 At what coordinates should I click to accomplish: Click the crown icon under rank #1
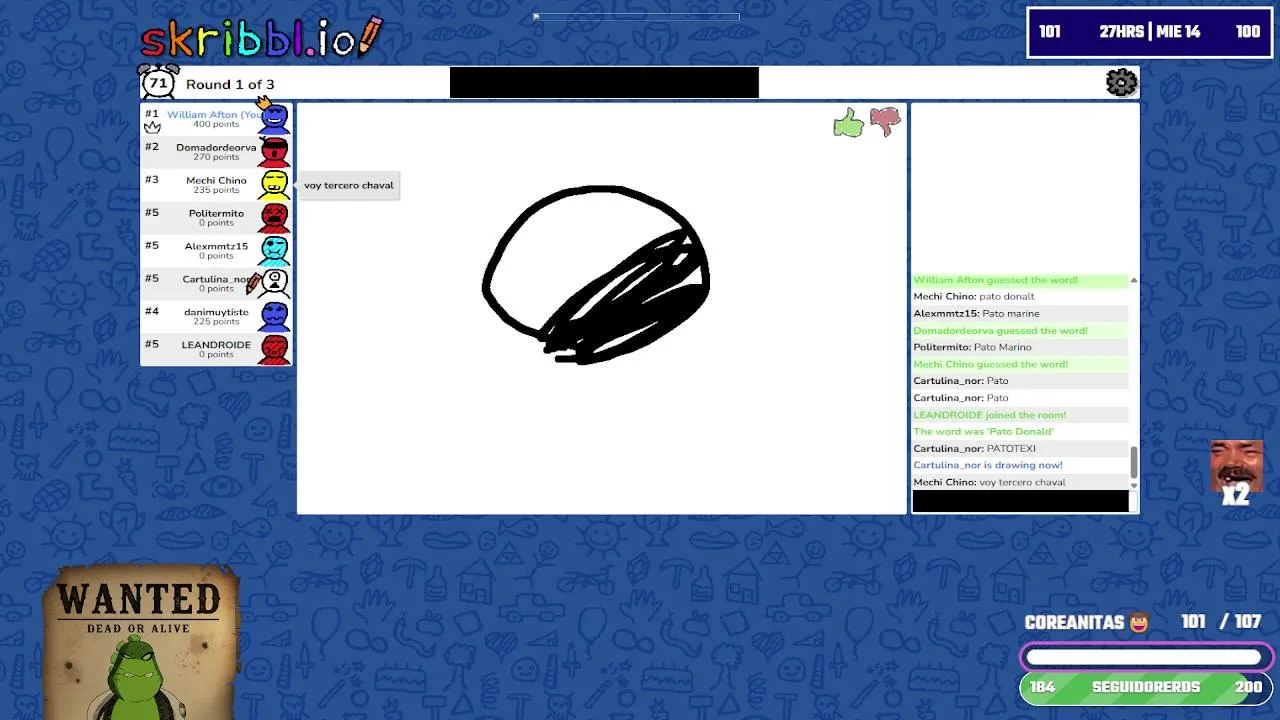click(x=152, y=127)
